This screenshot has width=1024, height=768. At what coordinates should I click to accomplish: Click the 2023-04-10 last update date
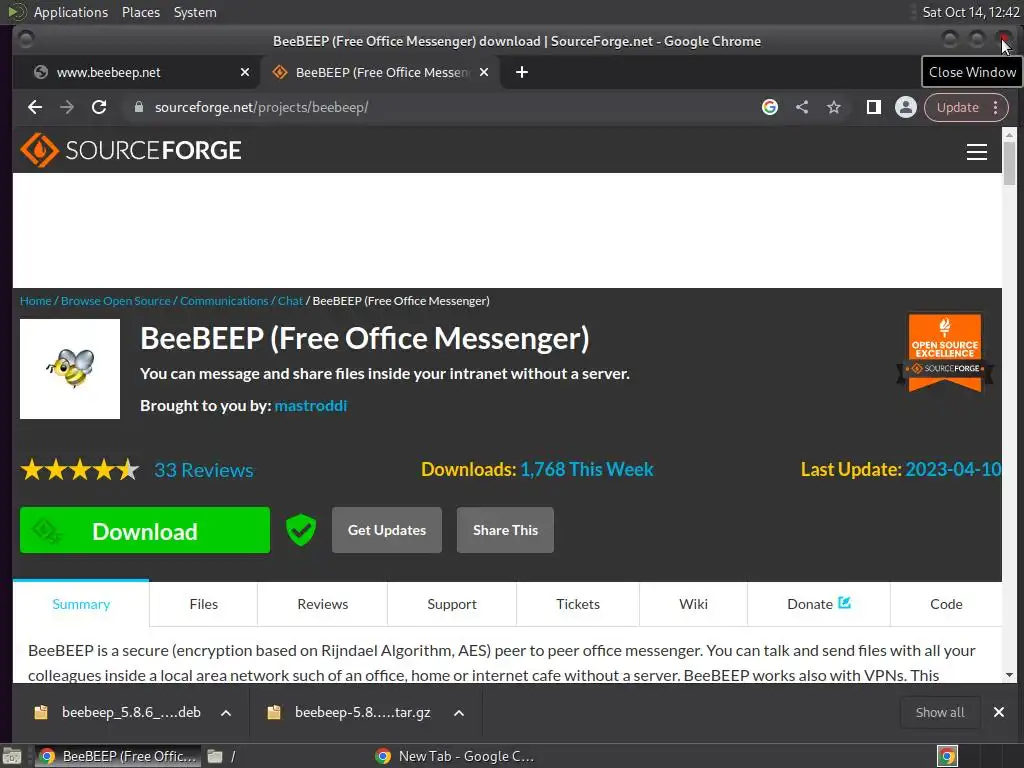coord(953,470)
